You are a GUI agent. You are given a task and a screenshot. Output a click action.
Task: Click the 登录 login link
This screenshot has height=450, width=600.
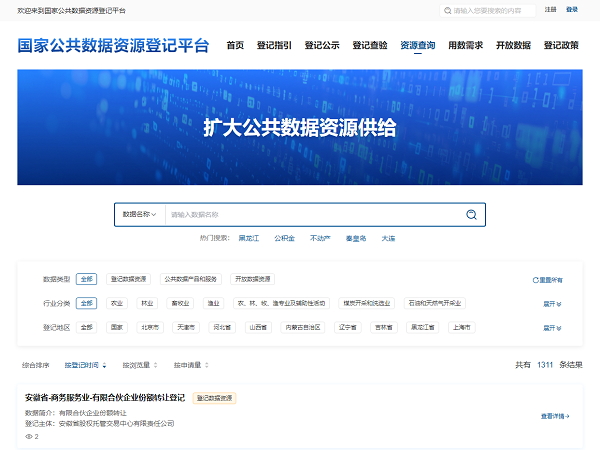pos(572,10)
